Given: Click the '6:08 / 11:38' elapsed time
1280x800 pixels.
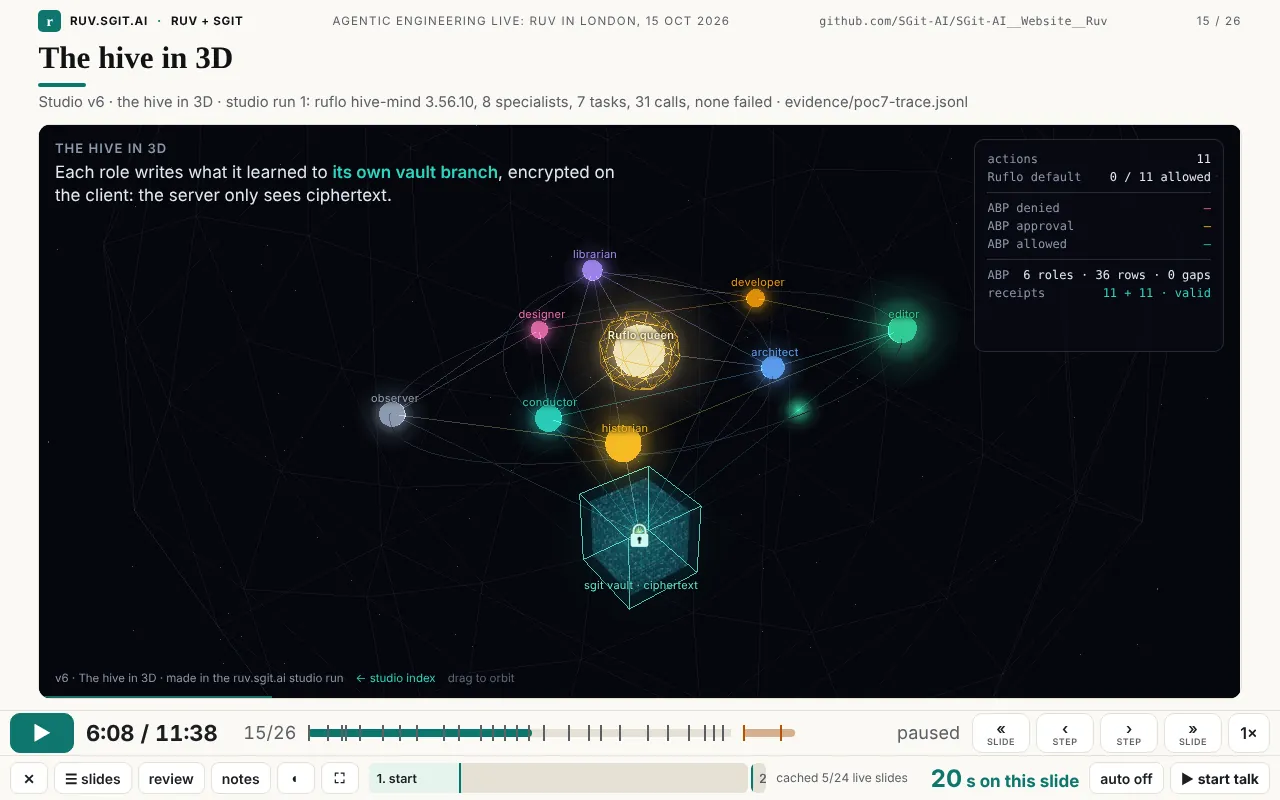Looking at the screenshot, I should click(x=152, y=733).
